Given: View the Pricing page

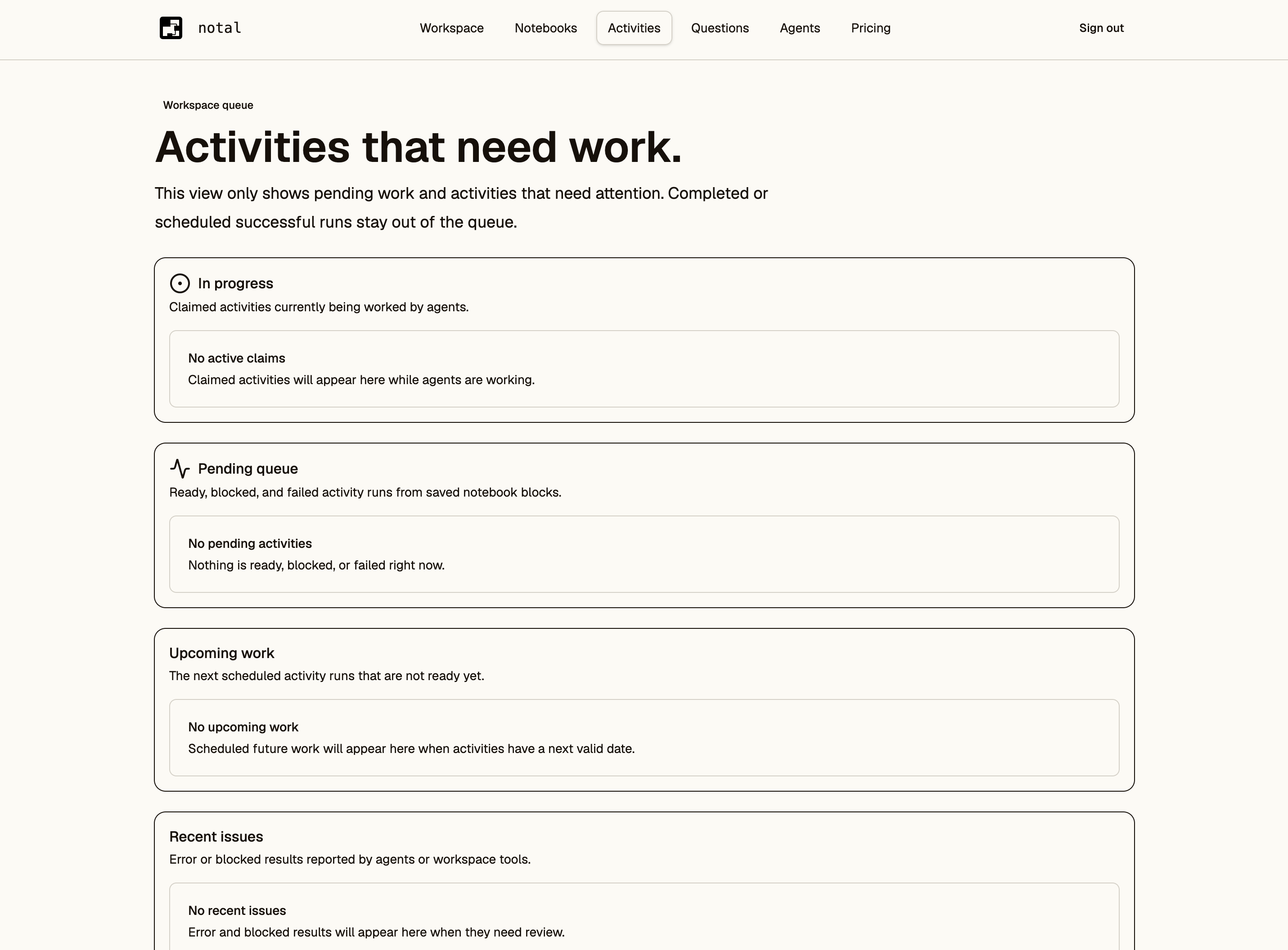Looking at the screenshot, I should [870, 28].
